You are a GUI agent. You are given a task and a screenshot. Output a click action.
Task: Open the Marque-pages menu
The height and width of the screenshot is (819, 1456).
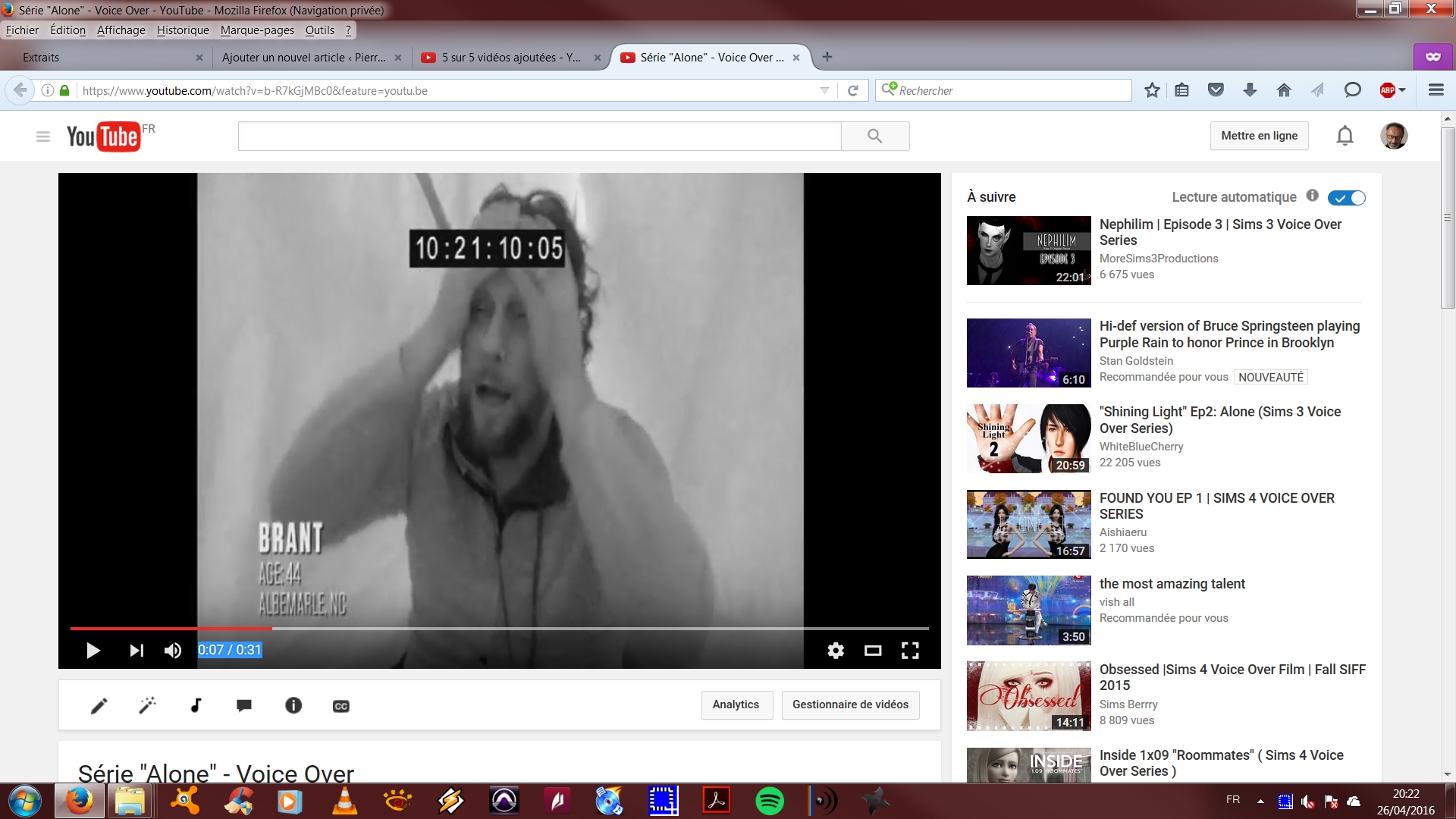point(257,30)
